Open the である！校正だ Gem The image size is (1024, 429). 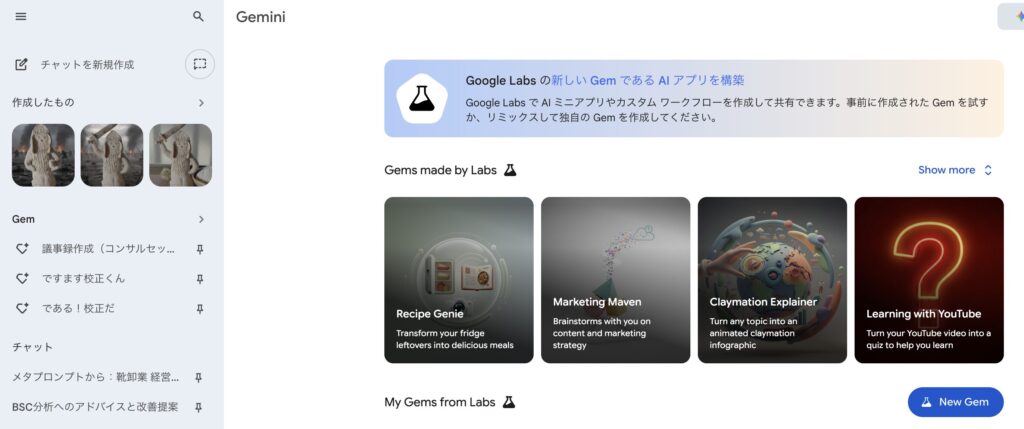coord(78,309)
